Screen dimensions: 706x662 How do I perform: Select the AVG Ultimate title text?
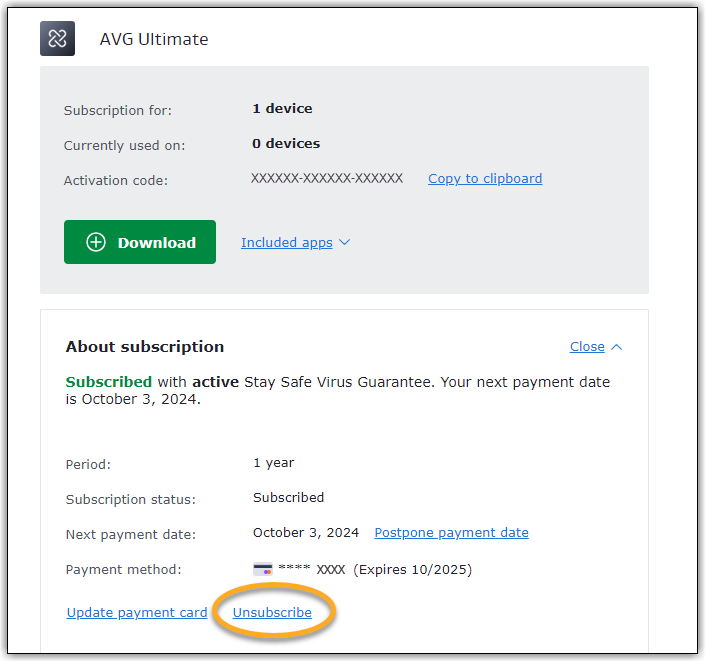[154, 39]
